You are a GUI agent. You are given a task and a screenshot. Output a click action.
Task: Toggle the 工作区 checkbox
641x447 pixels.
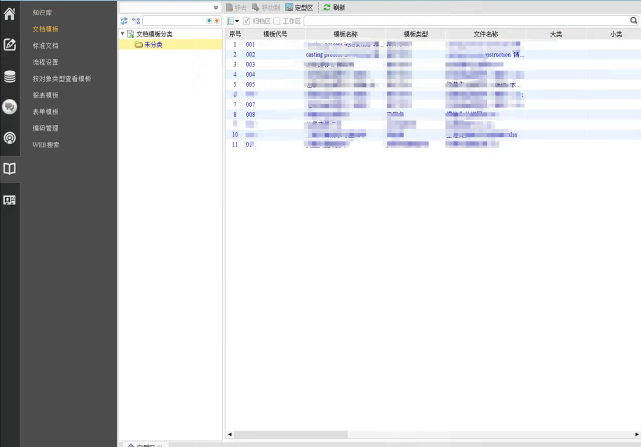tap(277, 21)
